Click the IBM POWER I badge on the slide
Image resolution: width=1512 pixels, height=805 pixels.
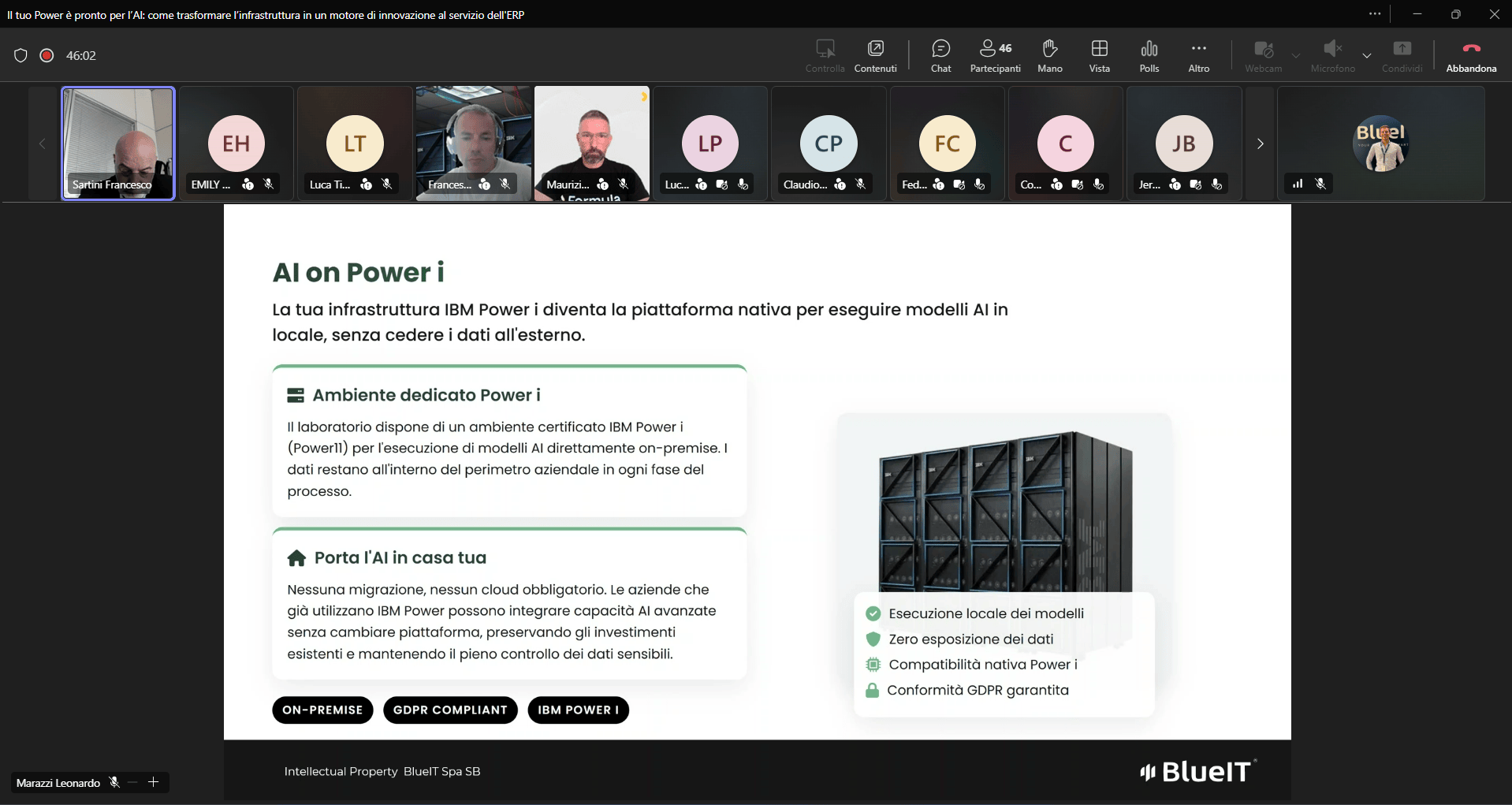(578, 710)
